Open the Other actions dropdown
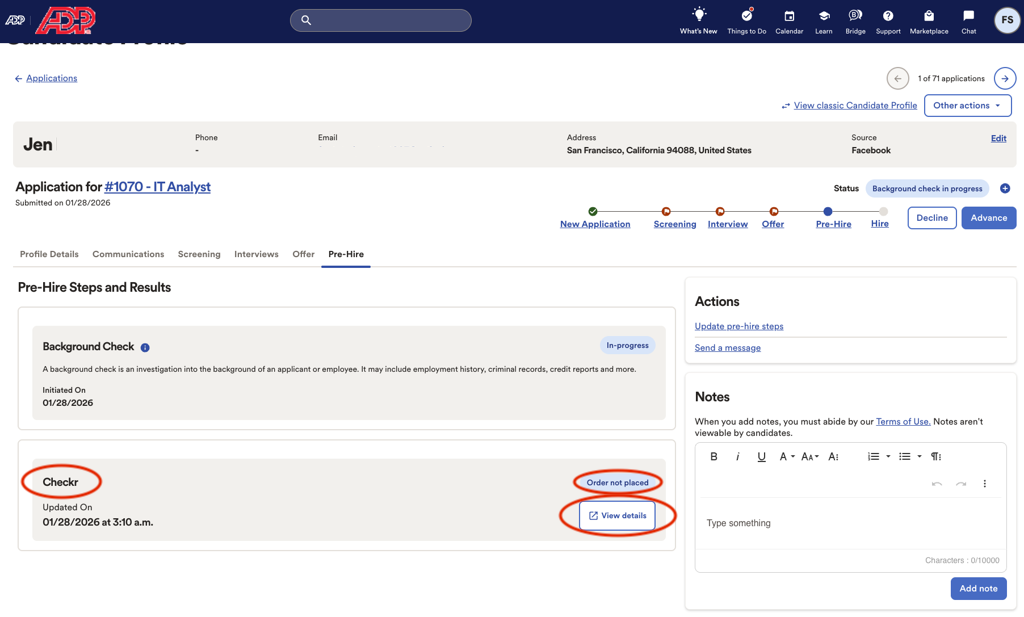1024x617 pixels. coord(967,106)
